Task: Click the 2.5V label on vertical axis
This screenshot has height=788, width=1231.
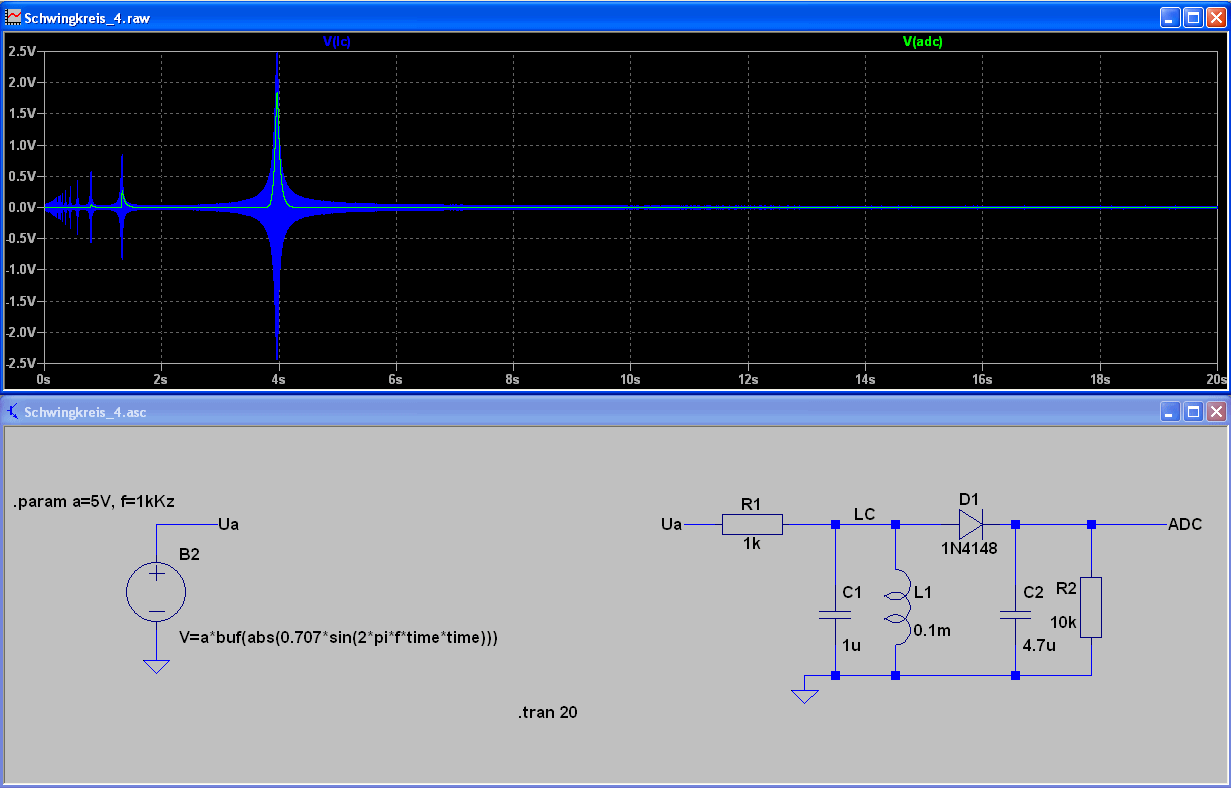Action: coord(22,50)
